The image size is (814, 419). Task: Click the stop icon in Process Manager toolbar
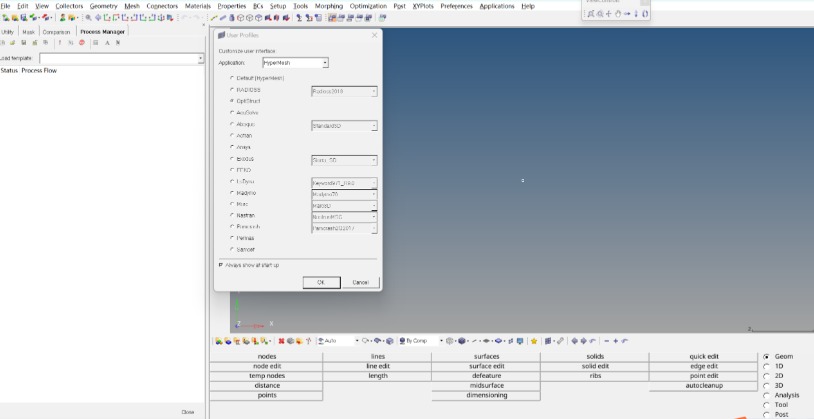click(x=81, y=43)
